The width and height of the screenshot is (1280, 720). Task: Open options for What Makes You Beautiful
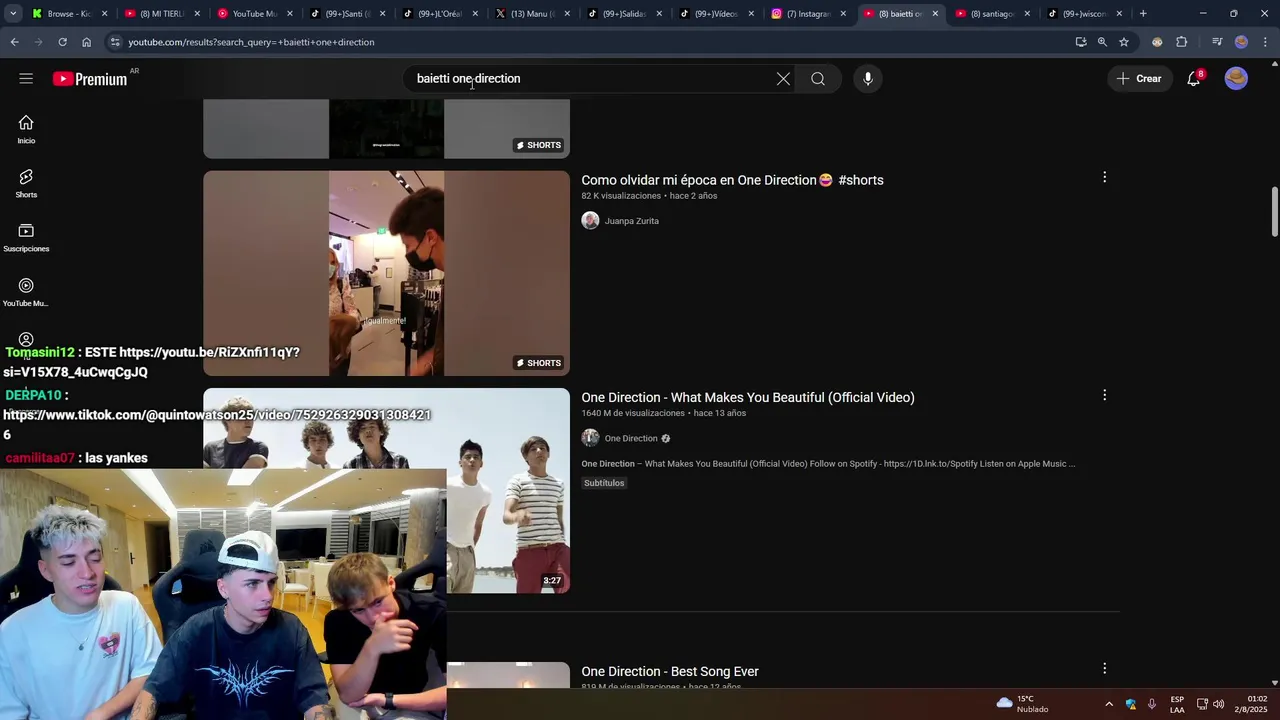tap(1104, 395)
